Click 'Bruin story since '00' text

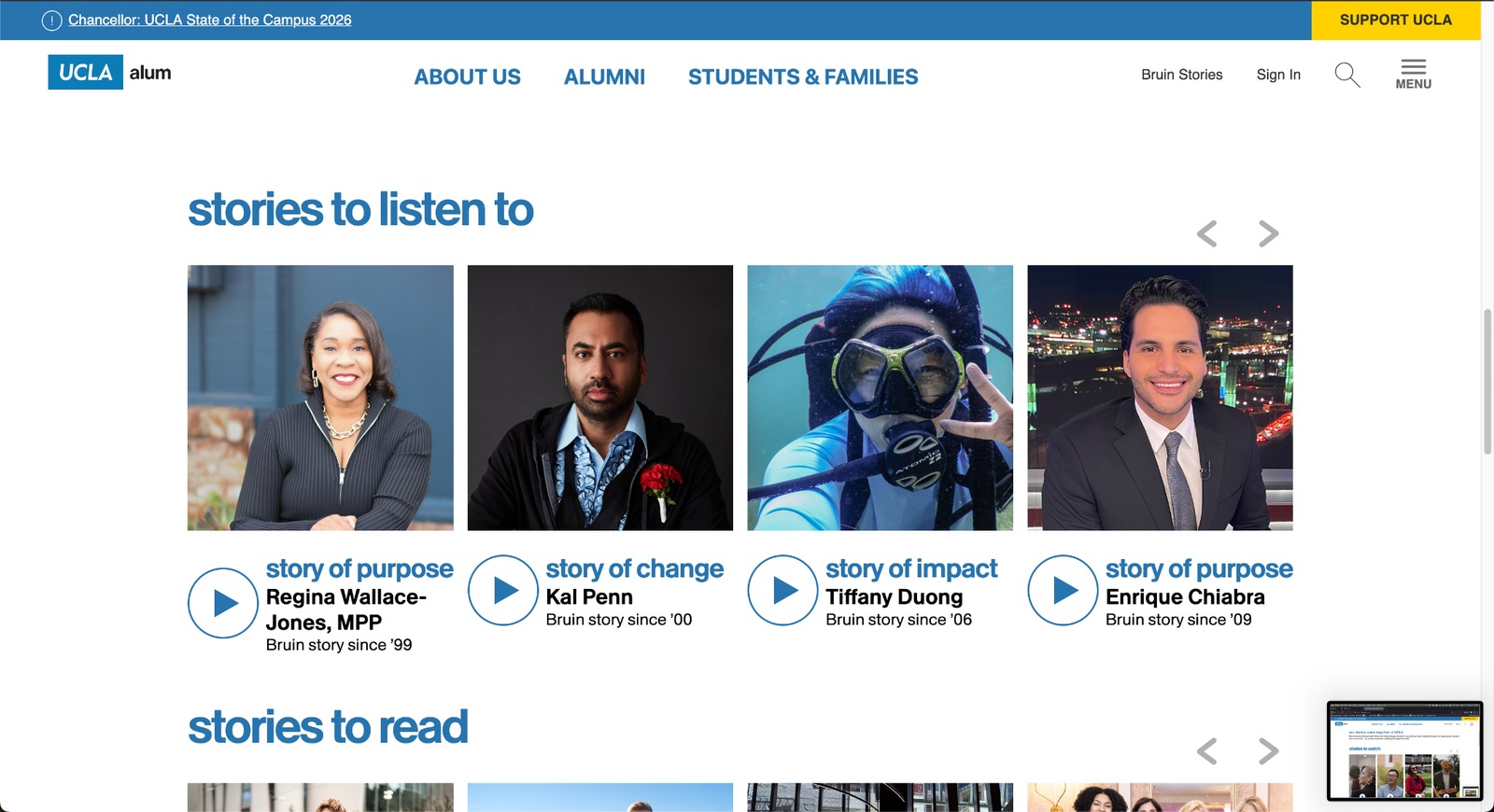click(x=619, y=620)
